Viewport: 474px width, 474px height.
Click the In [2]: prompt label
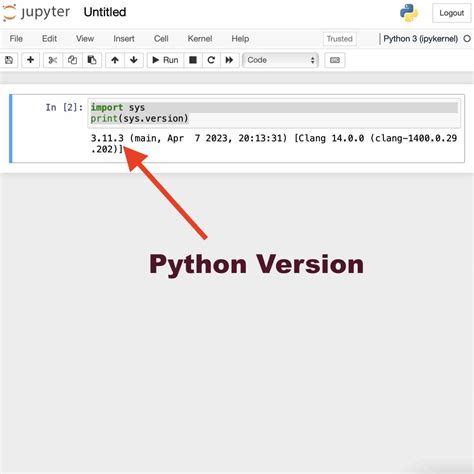pyautogui.click(x=64, y=107)
